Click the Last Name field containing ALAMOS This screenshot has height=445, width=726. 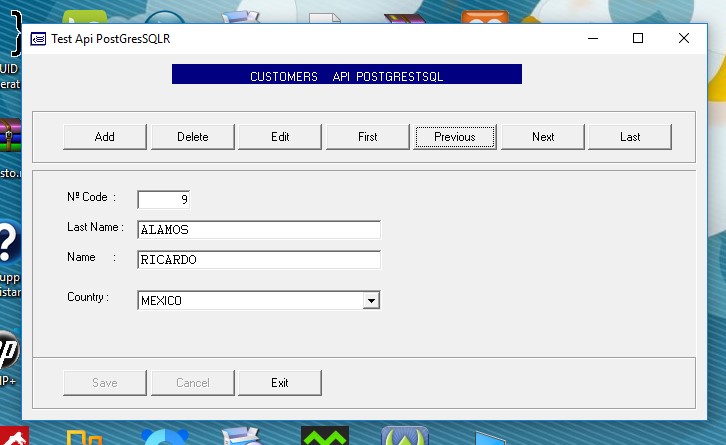pyautogui.click(x=258, y=230)
